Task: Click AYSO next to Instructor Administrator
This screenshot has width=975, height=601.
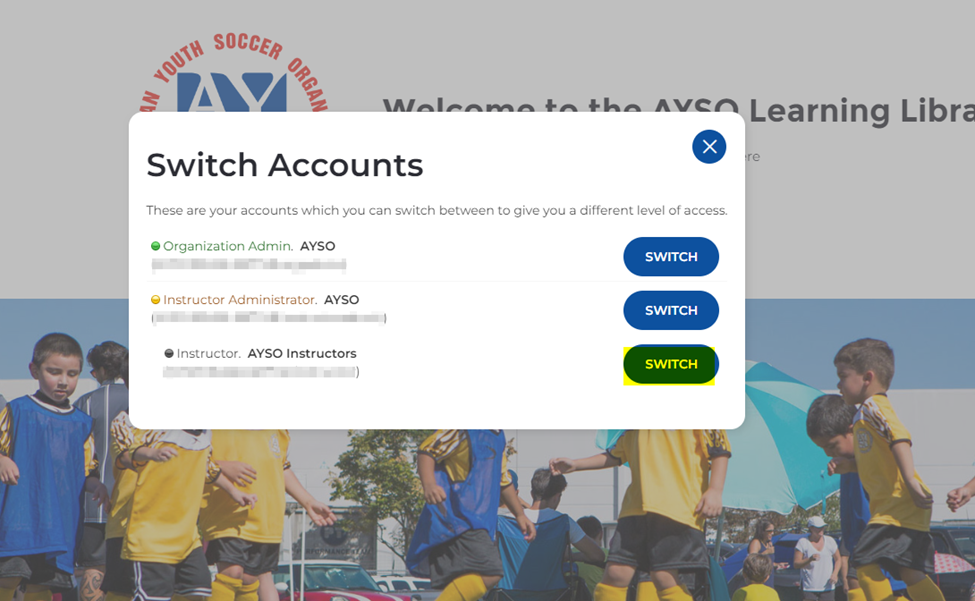Action: pyautogui.click(x=341, y=300)
